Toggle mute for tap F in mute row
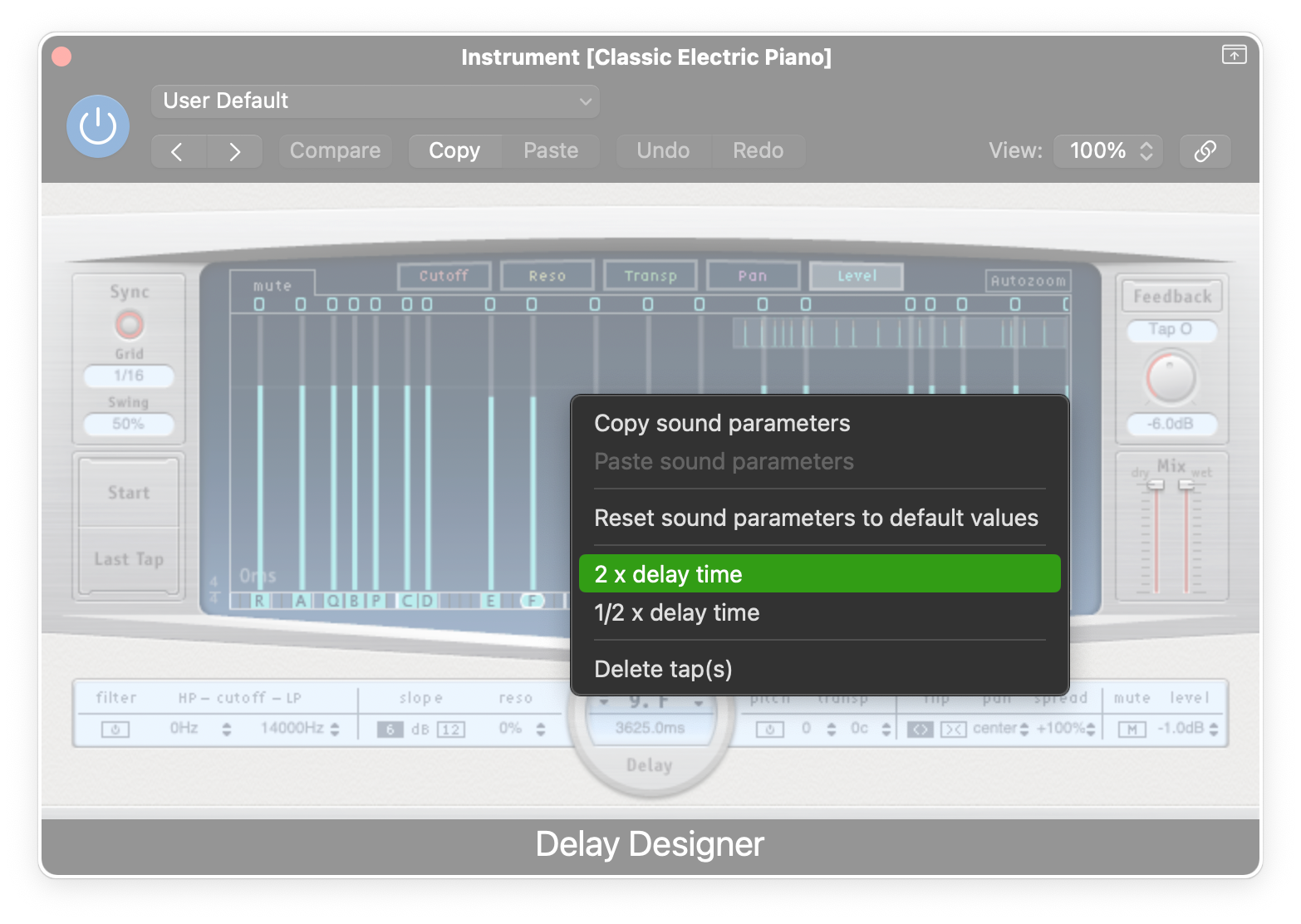Screen dimensions: 1301x924 [532, 305]
